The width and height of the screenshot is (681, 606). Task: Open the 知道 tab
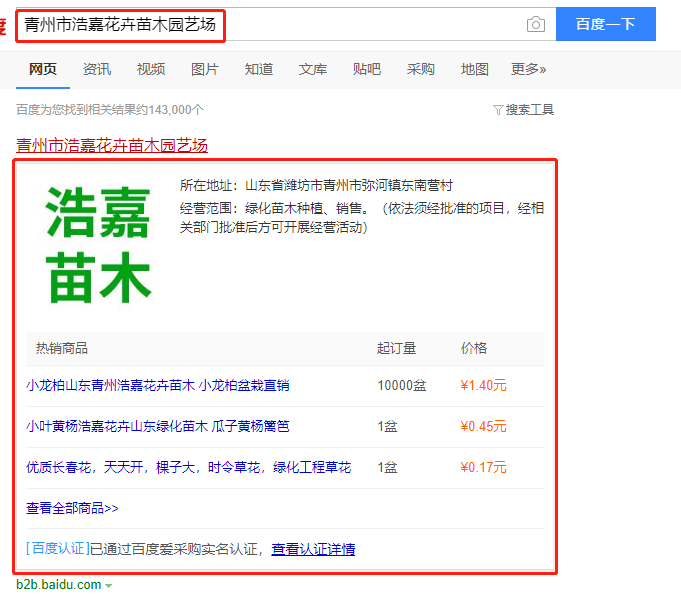pos(259,69)
